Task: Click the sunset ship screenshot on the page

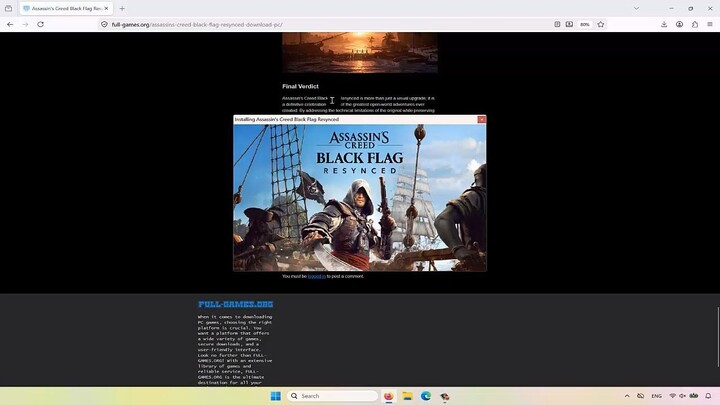Action: point(360,52)
